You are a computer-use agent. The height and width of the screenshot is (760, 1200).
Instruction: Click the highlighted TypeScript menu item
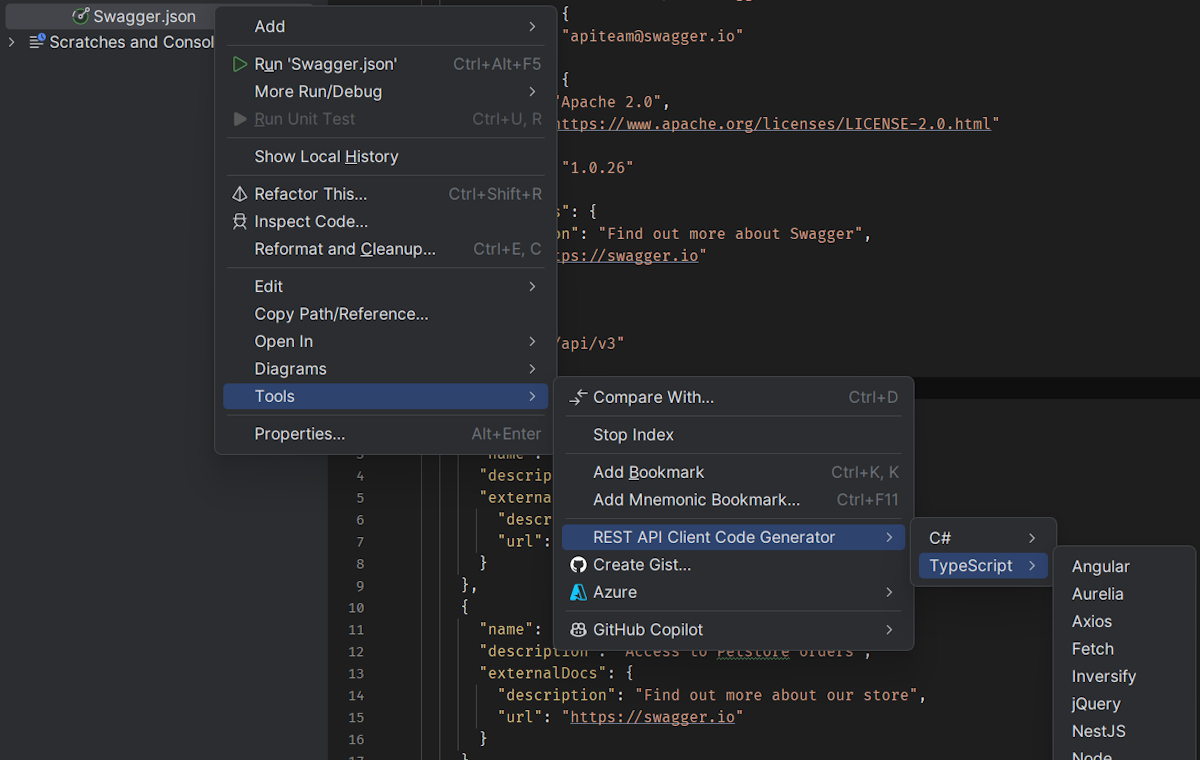click(982, 566)
